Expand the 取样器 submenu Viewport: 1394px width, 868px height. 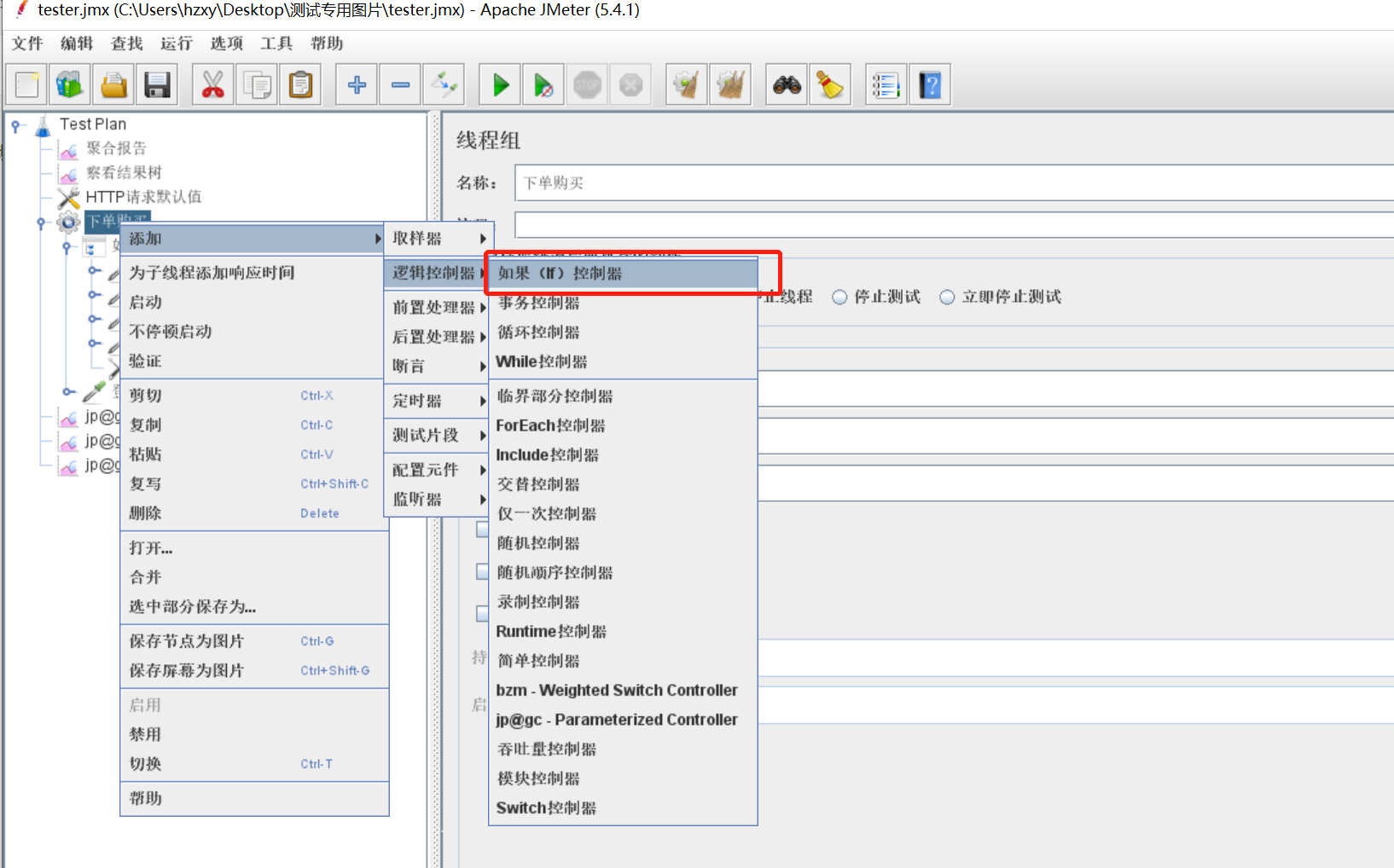[x=437, y=239]
